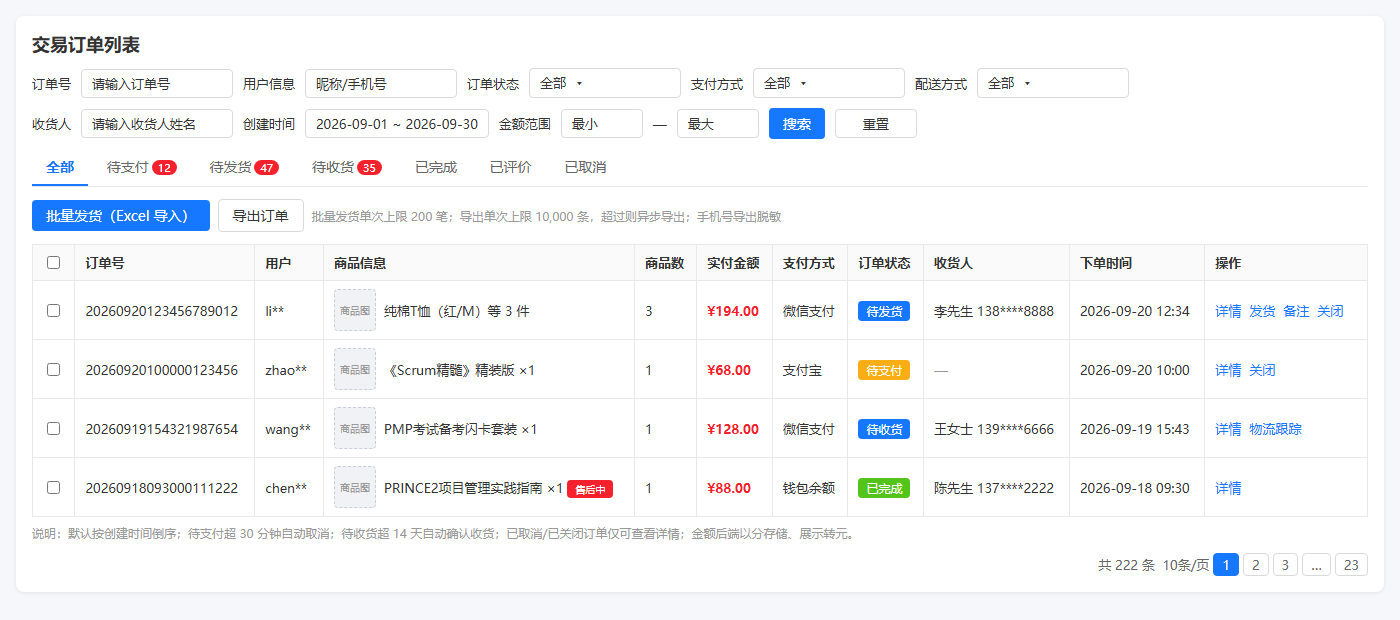The image size is (1400, 620).
Task: Click recipient 陈先生 137****2222
Action: (994, 488)
